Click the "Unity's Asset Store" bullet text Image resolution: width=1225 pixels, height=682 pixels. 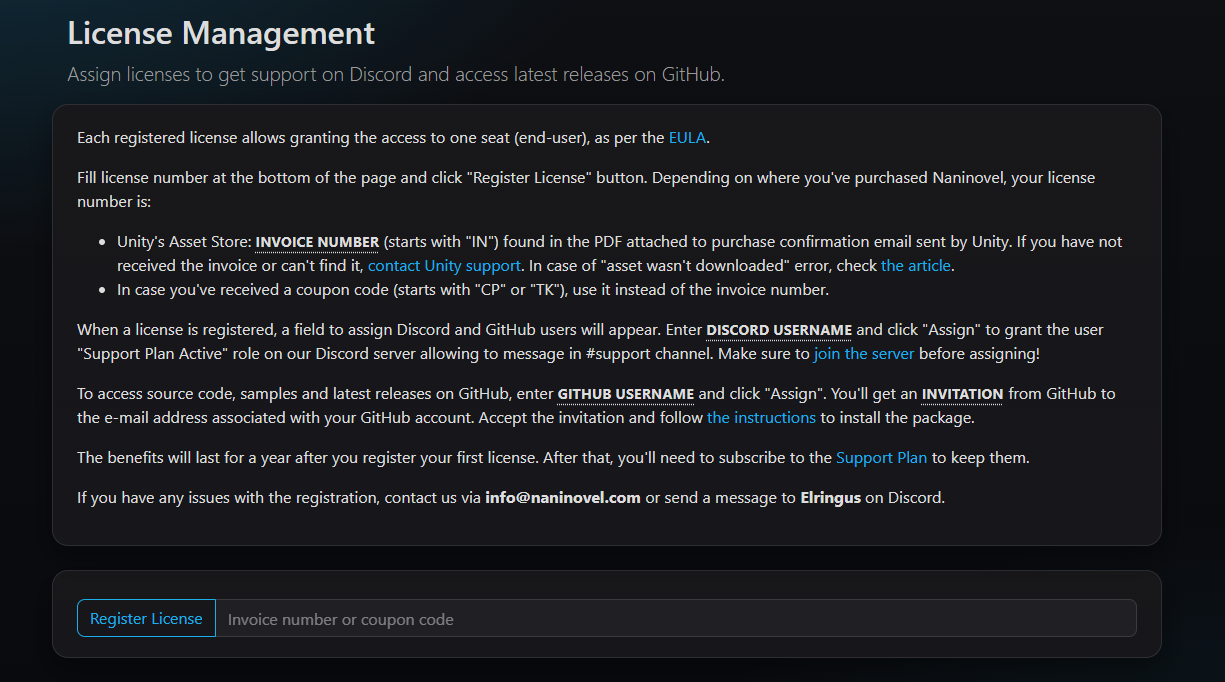tap(183, 242)
